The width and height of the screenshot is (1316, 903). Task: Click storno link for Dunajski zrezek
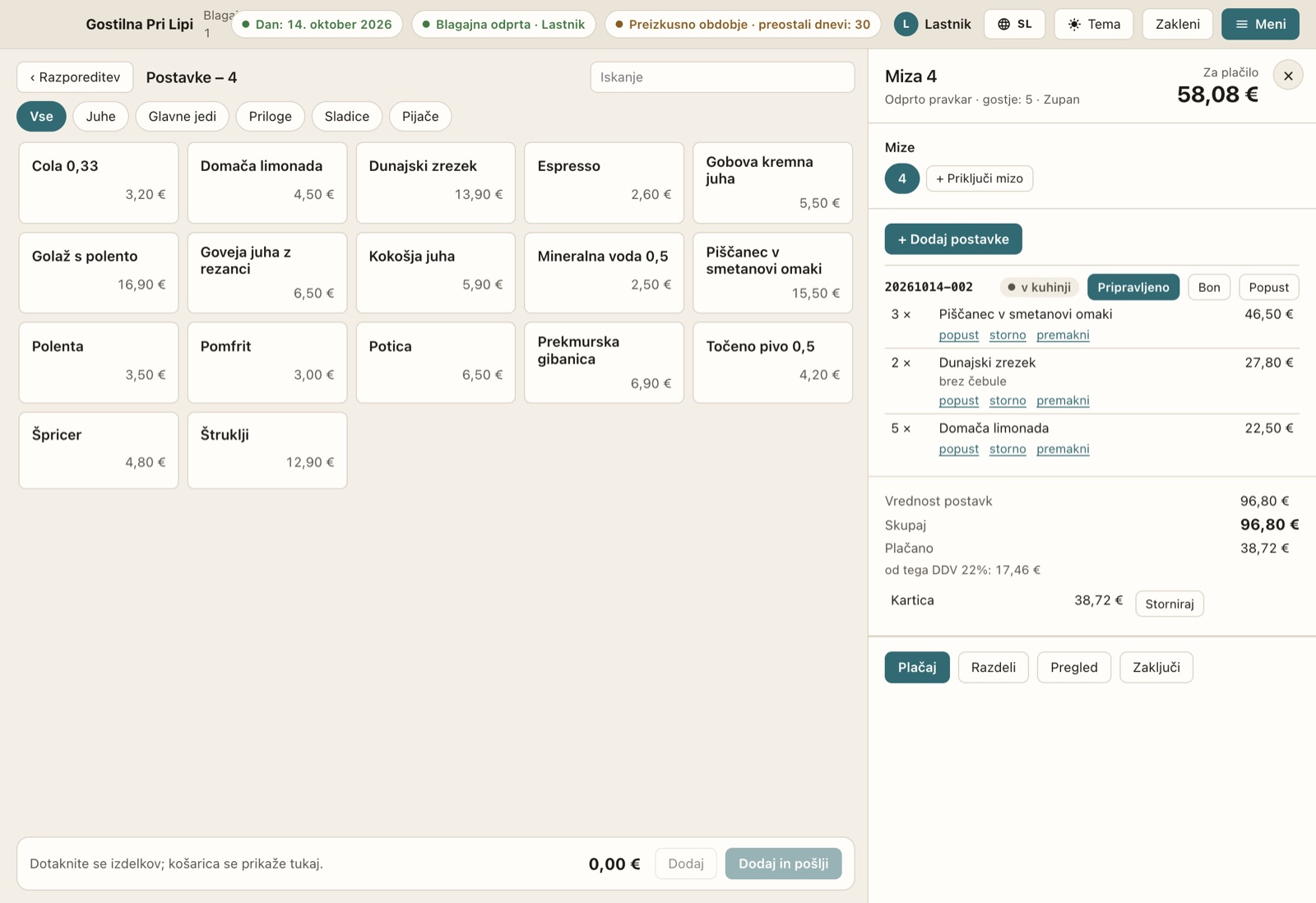1008,401
